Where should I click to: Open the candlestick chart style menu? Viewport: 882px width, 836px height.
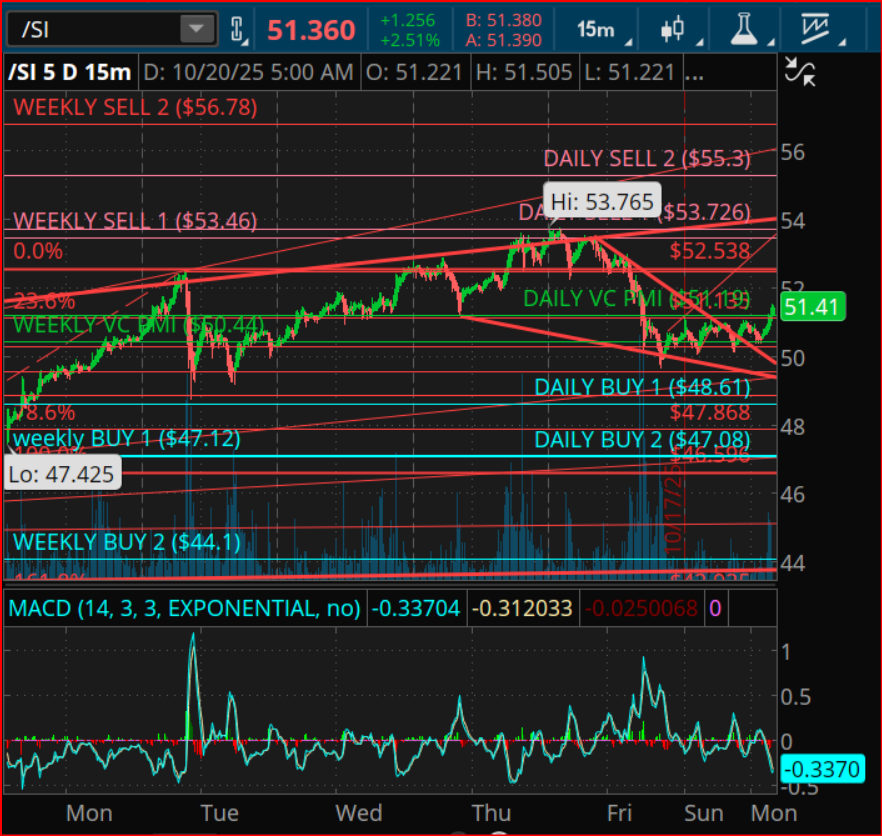click(x=671, y=30)
